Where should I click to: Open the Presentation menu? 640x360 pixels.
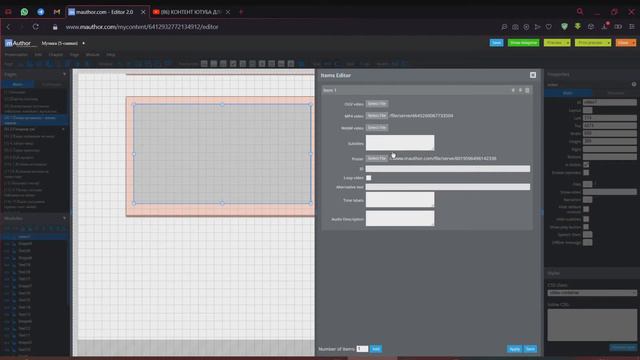coord(16,54)
